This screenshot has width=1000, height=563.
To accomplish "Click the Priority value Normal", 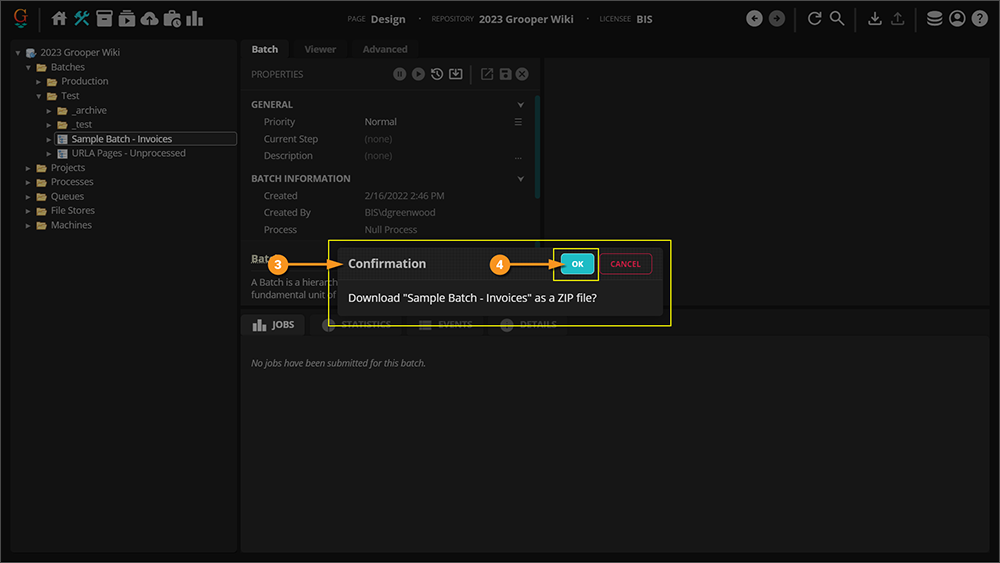I will click(x=381, y=122).
